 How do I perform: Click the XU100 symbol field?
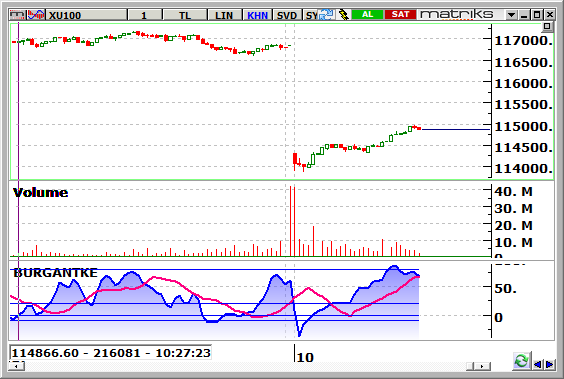point(86,15)
